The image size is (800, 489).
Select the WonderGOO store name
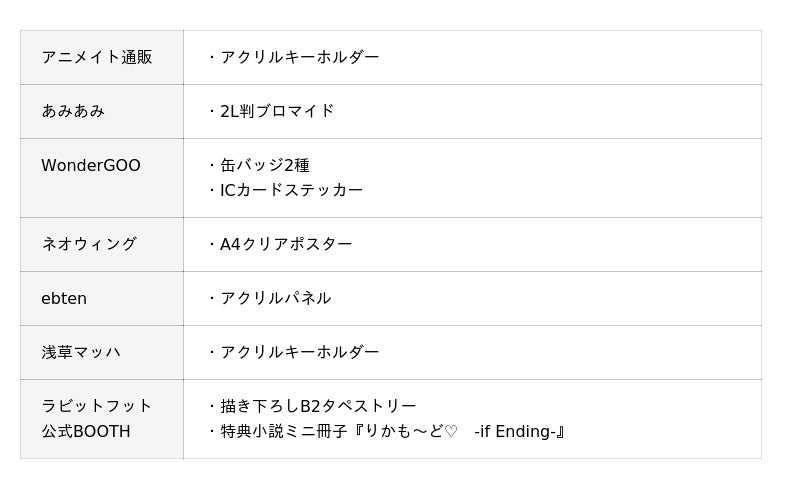[91, 165]
